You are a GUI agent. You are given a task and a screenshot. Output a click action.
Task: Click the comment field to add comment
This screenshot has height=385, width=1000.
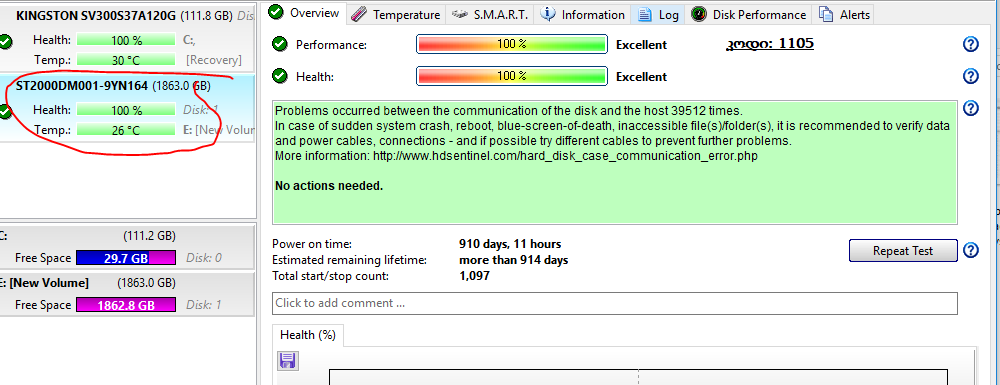[615, 303]
